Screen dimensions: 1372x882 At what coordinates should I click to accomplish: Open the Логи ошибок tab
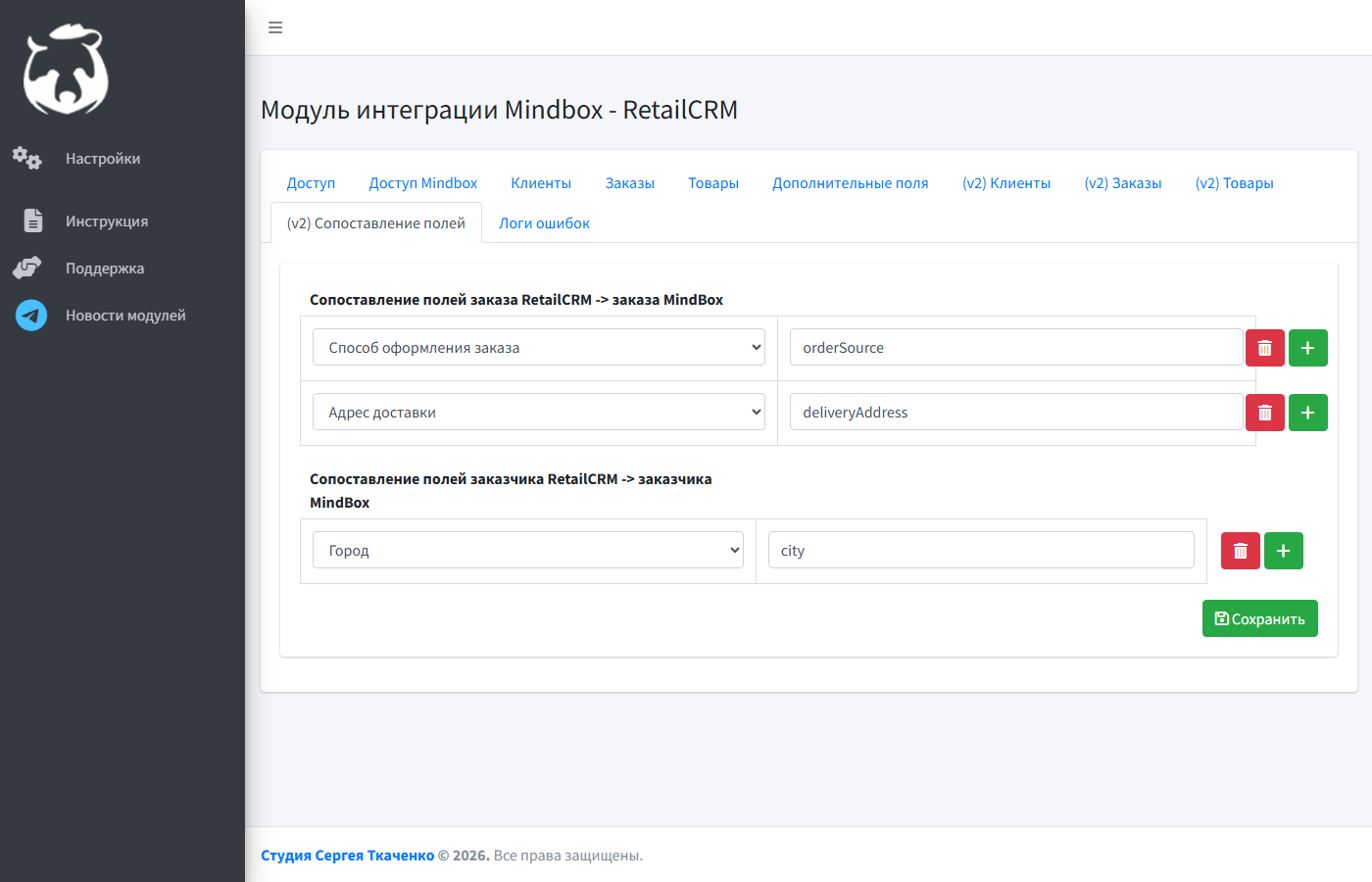[x=544, y=223]
